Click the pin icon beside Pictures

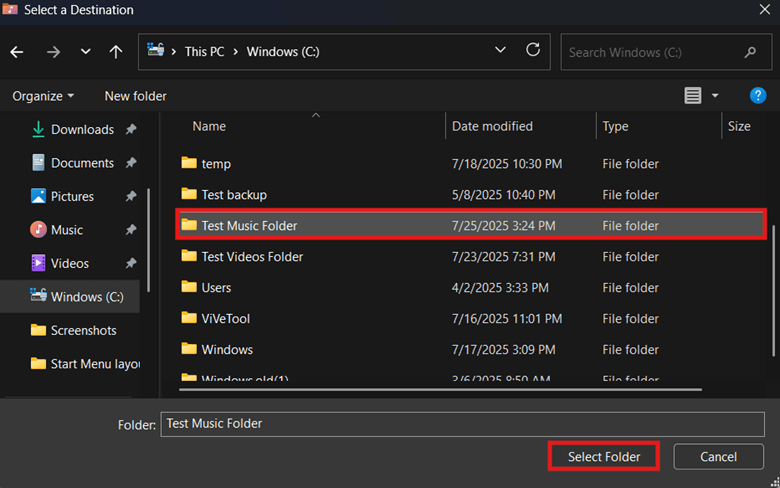(x=131, y=196)
